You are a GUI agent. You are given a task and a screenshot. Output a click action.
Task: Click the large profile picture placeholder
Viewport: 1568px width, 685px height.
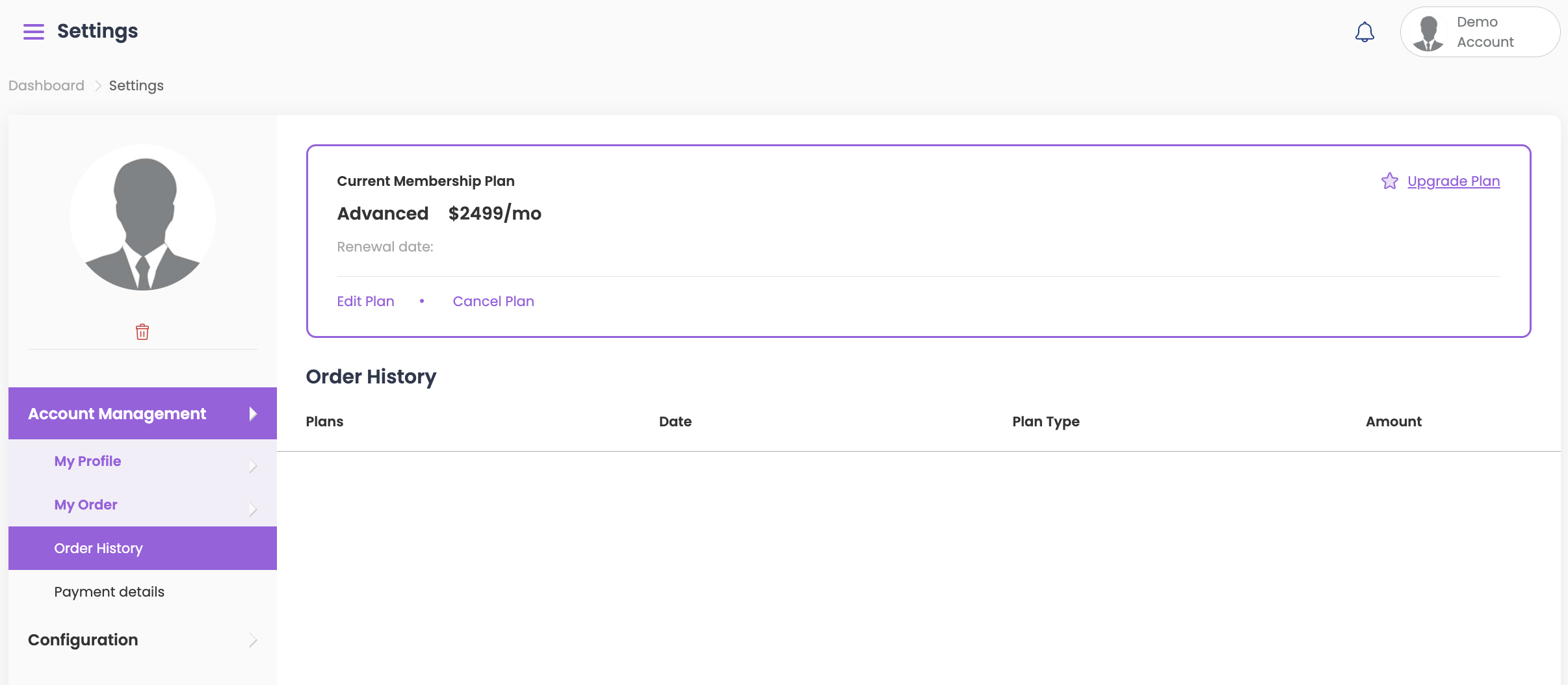tap(143, 218)
